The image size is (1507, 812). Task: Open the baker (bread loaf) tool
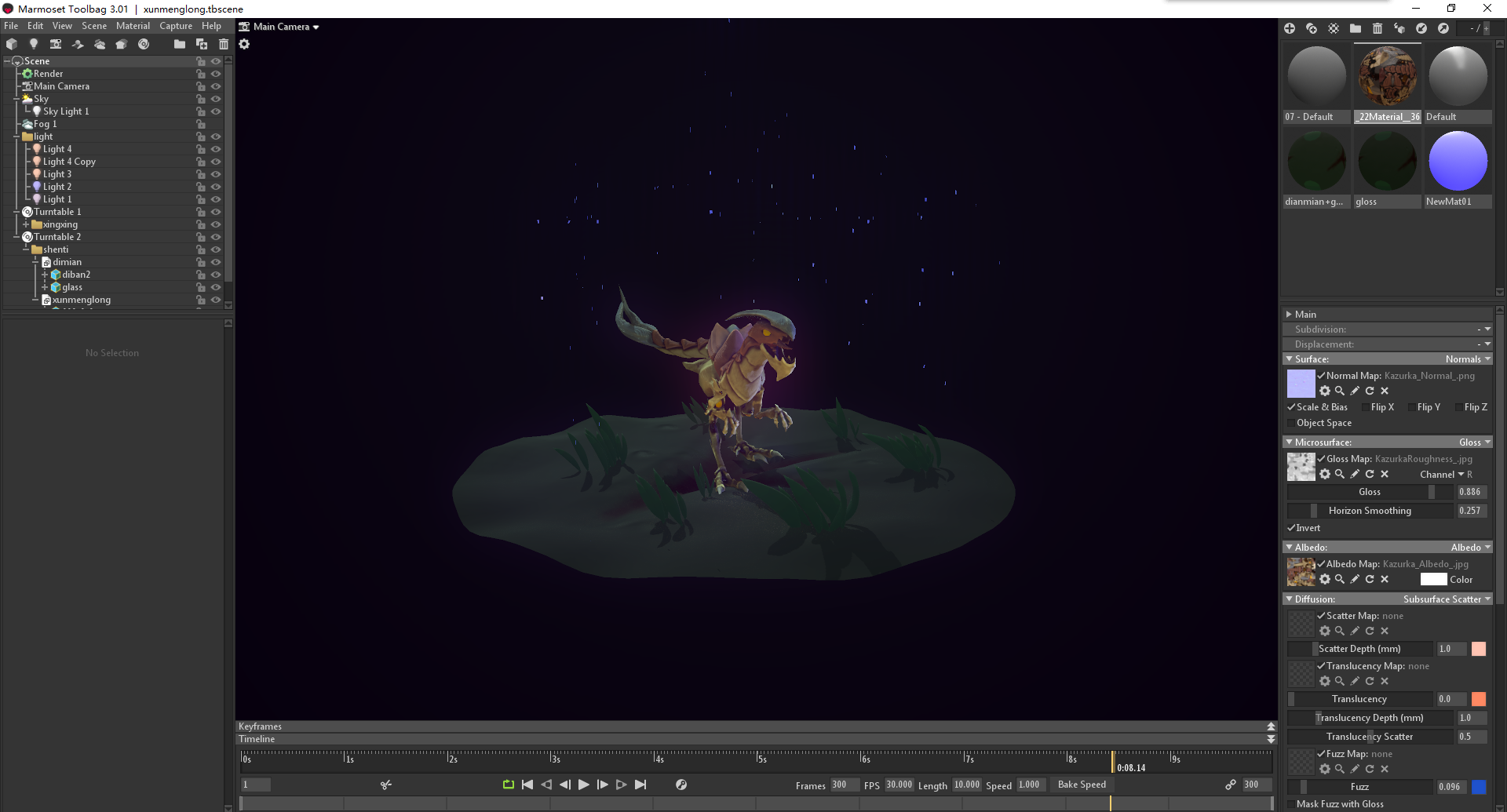122,44
